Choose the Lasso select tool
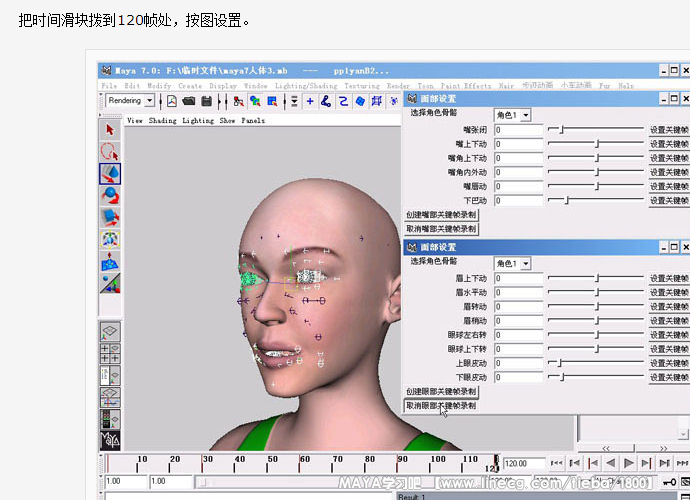 coord(110,151)
